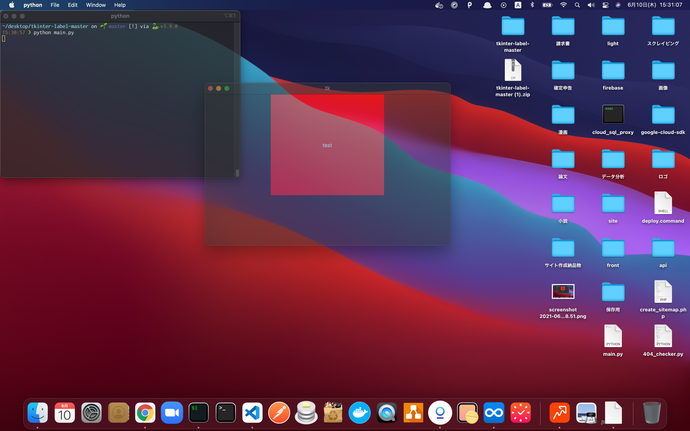Screen dimensions: 690x431
Task: Open Wi-Fi status in menu bar
Action: pos(563,5)
